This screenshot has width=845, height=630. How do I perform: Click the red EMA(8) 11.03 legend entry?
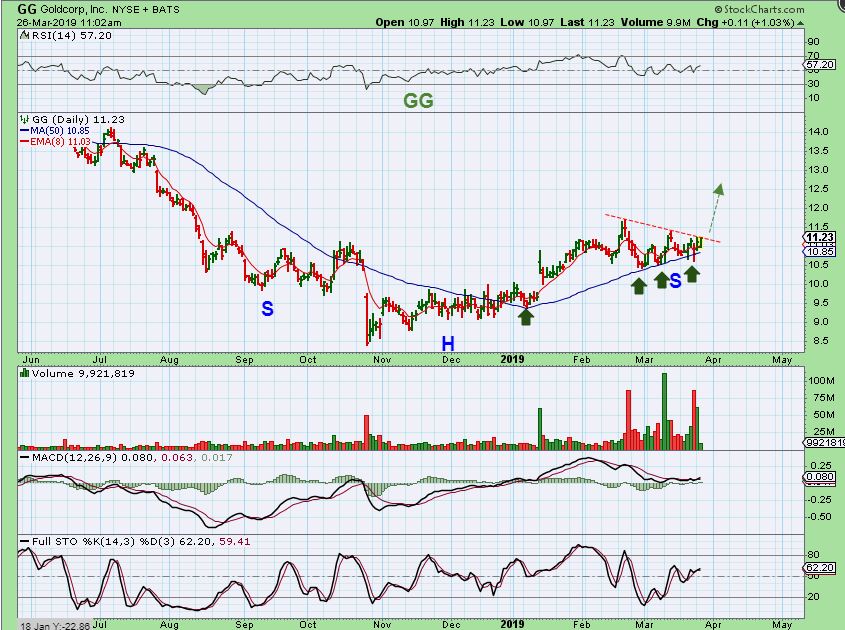point(54,142)
